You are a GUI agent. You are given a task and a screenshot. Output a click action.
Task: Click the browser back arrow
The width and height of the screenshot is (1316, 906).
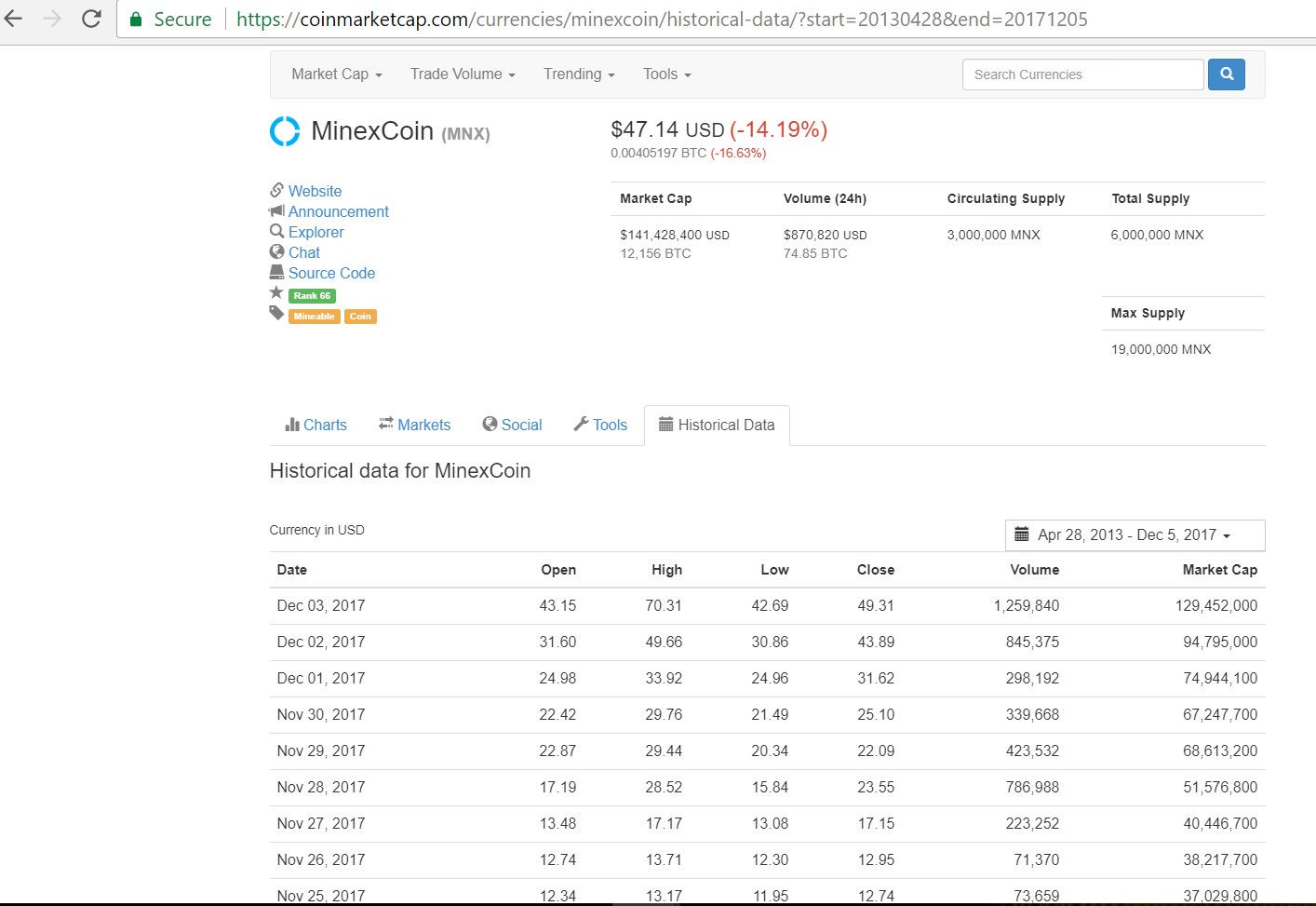[13, 19]
